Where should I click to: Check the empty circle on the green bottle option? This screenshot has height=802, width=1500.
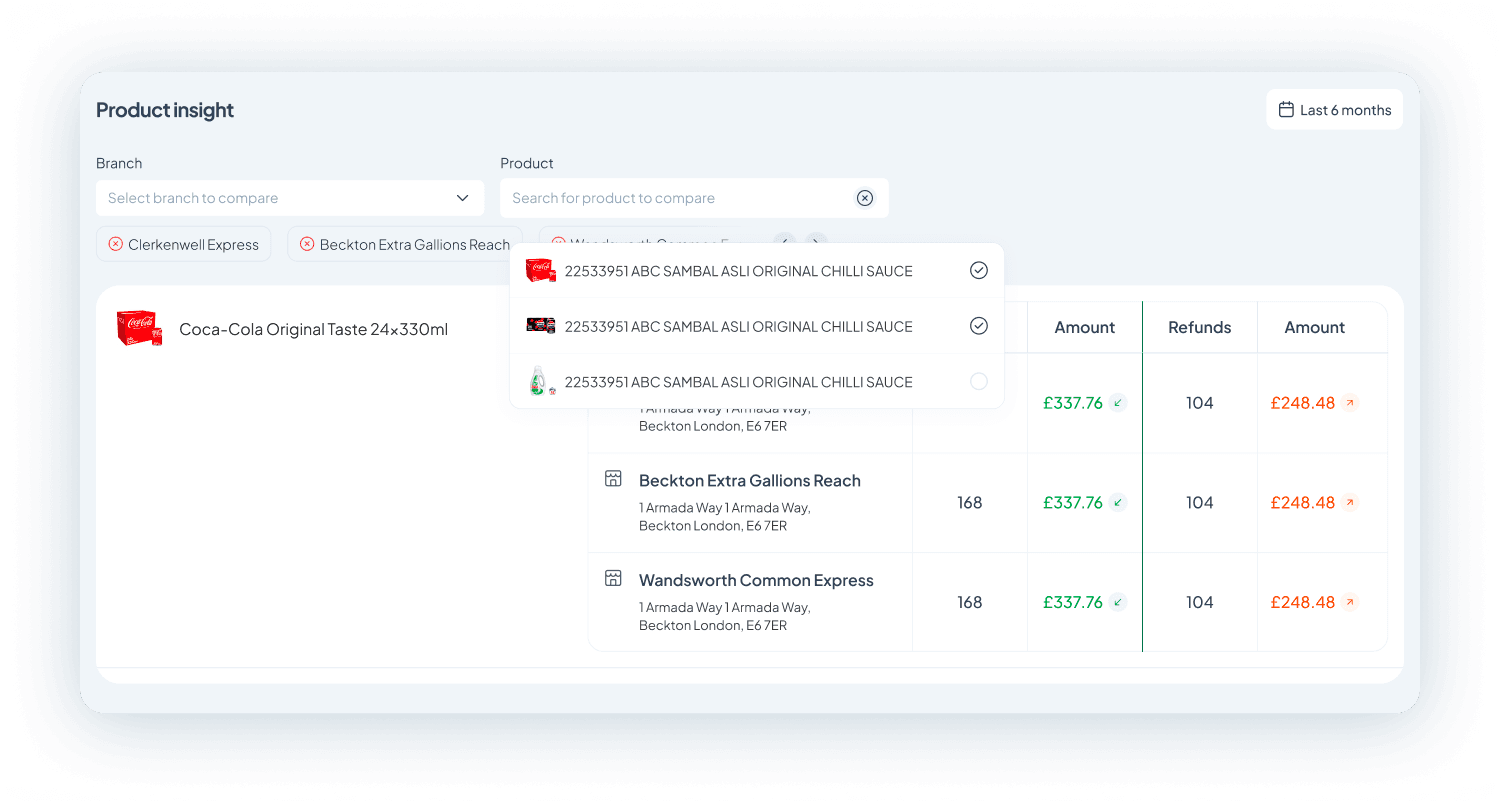point(979,381)
